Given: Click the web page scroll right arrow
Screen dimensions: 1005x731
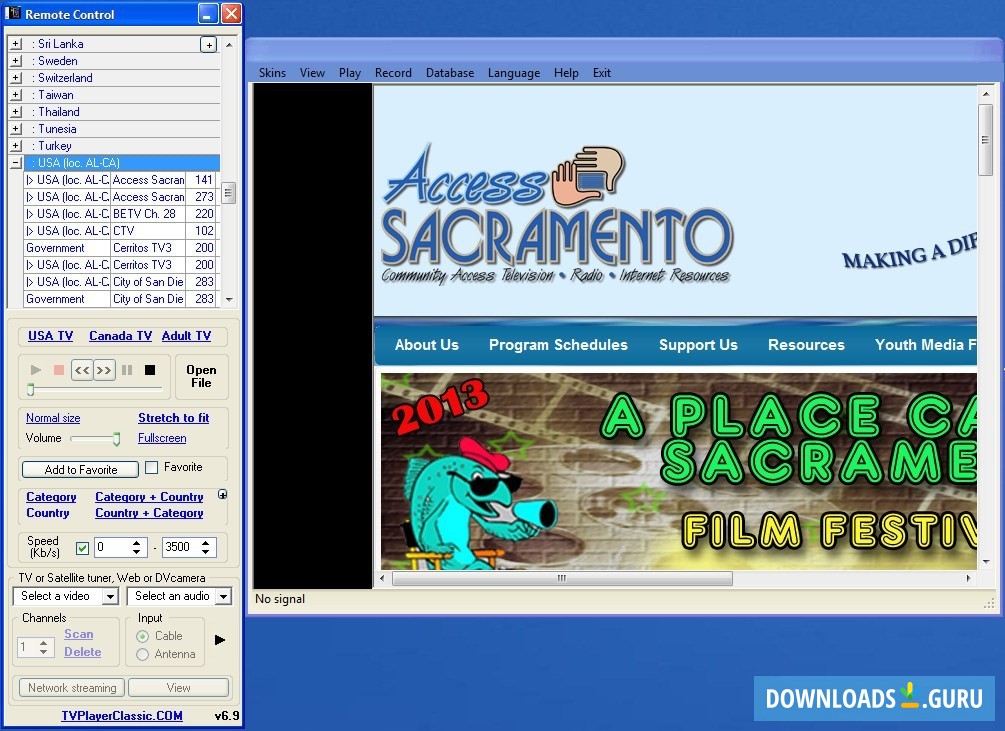Looking at the screenshot, I should [x=968, y=579].
